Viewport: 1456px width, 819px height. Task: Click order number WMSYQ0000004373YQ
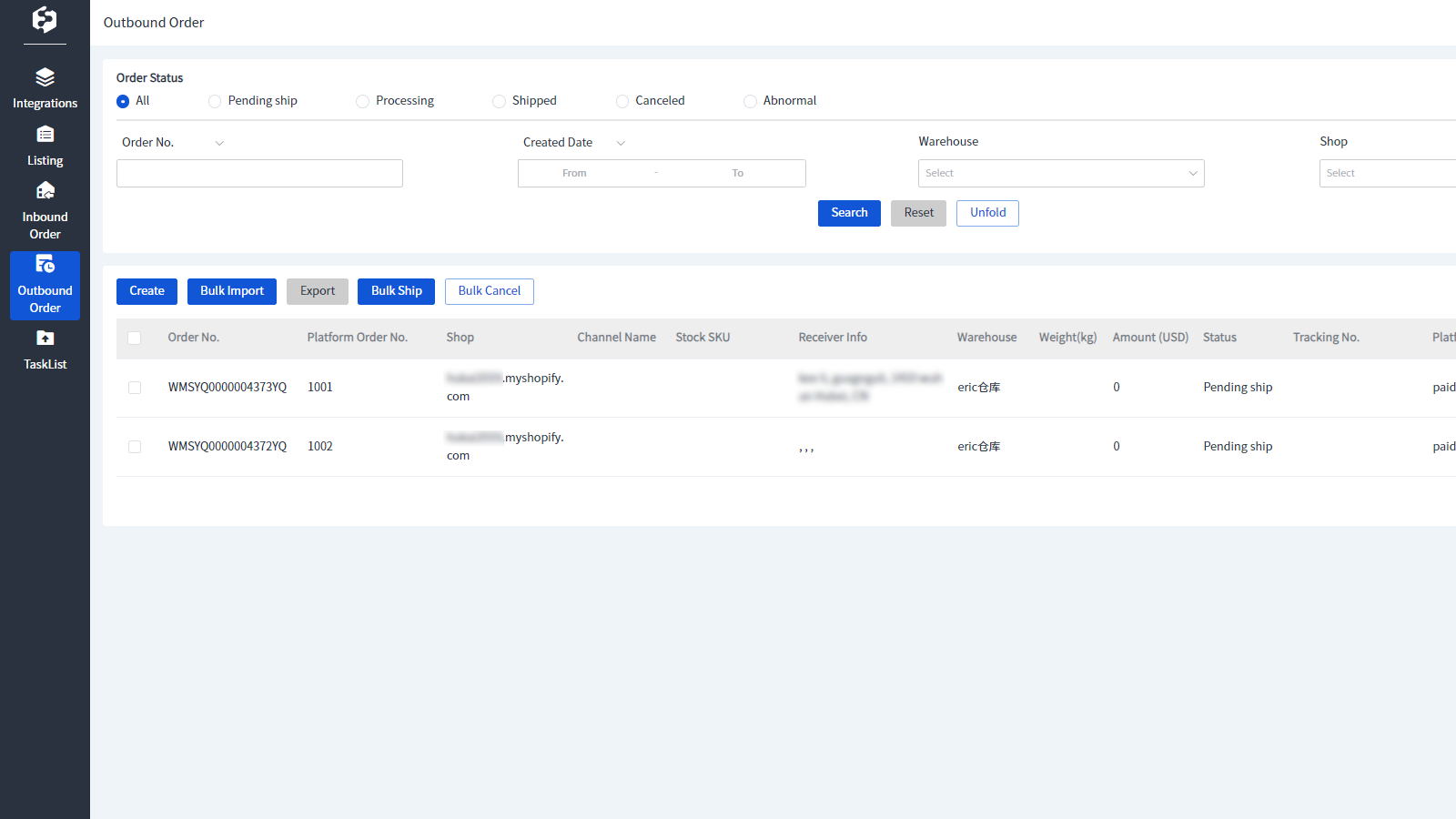tap(227, 388)
